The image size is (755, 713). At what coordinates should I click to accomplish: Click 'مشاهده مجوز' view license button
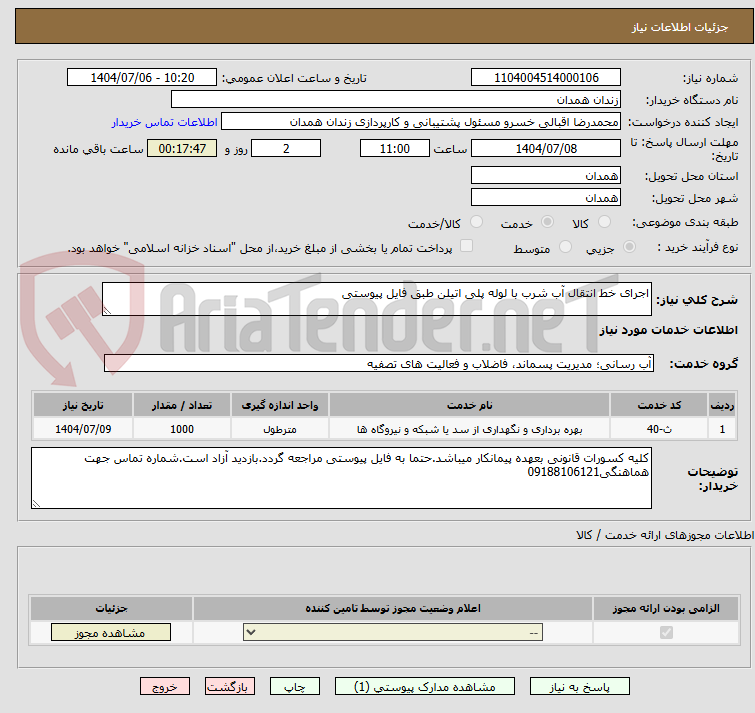(110, 632)
